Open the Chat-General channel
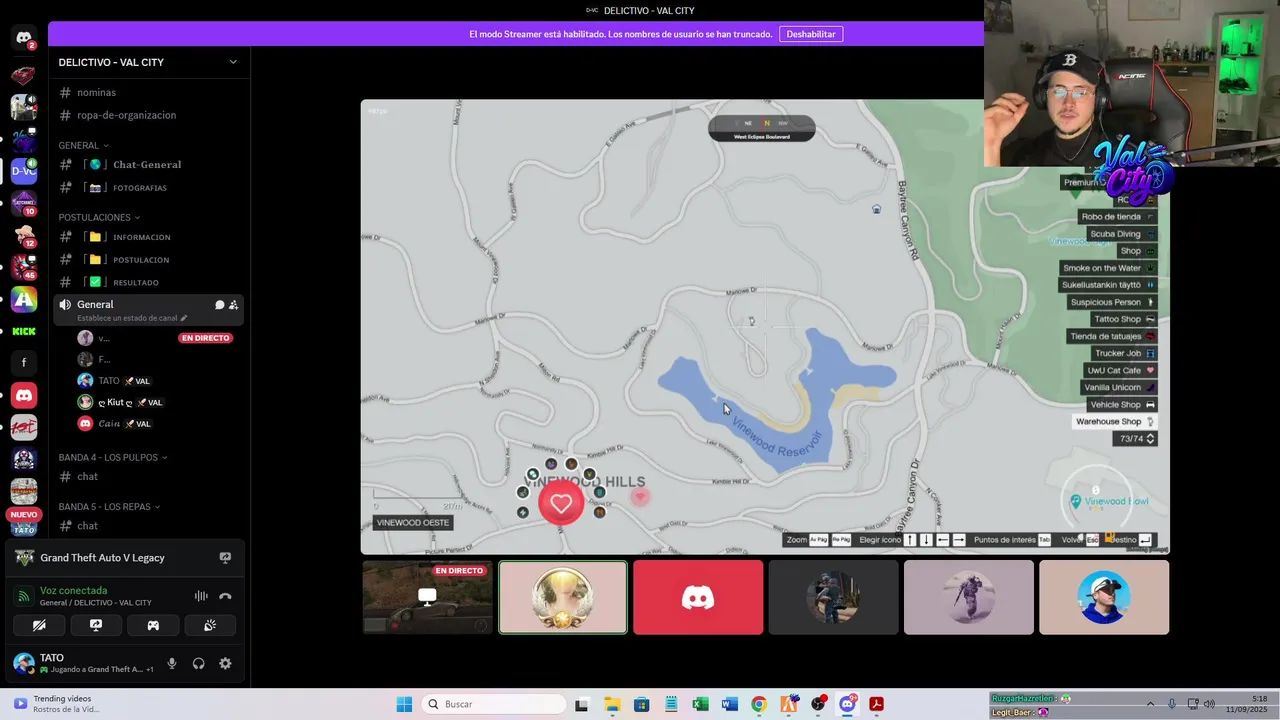 pos(148,164)
